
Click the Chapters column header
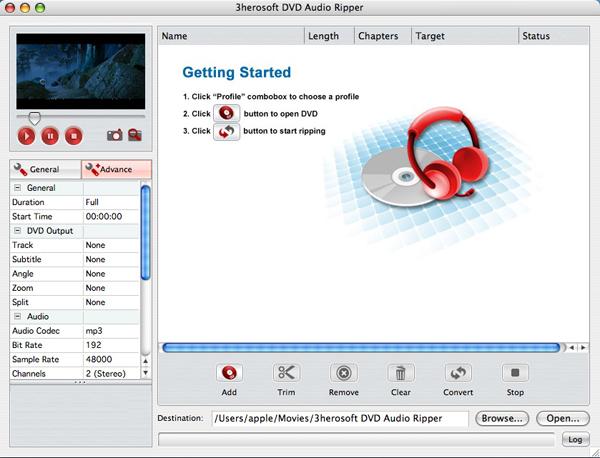point(383,36)
